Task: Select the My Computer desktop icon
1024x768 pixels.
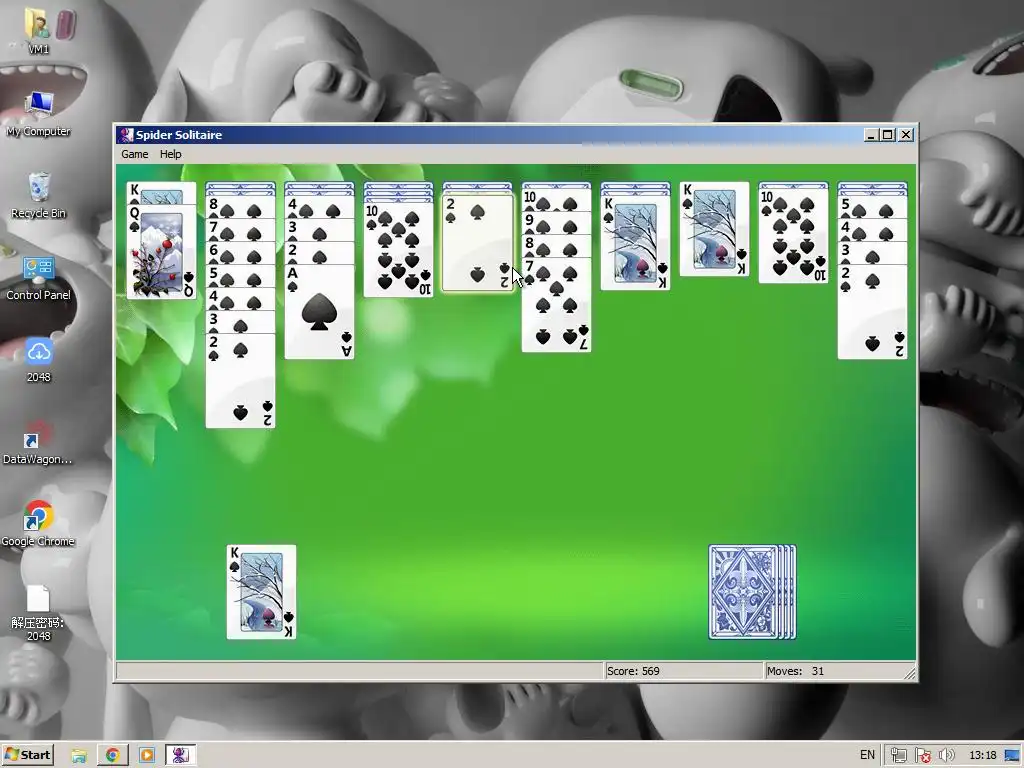Action: coord(39,114)
